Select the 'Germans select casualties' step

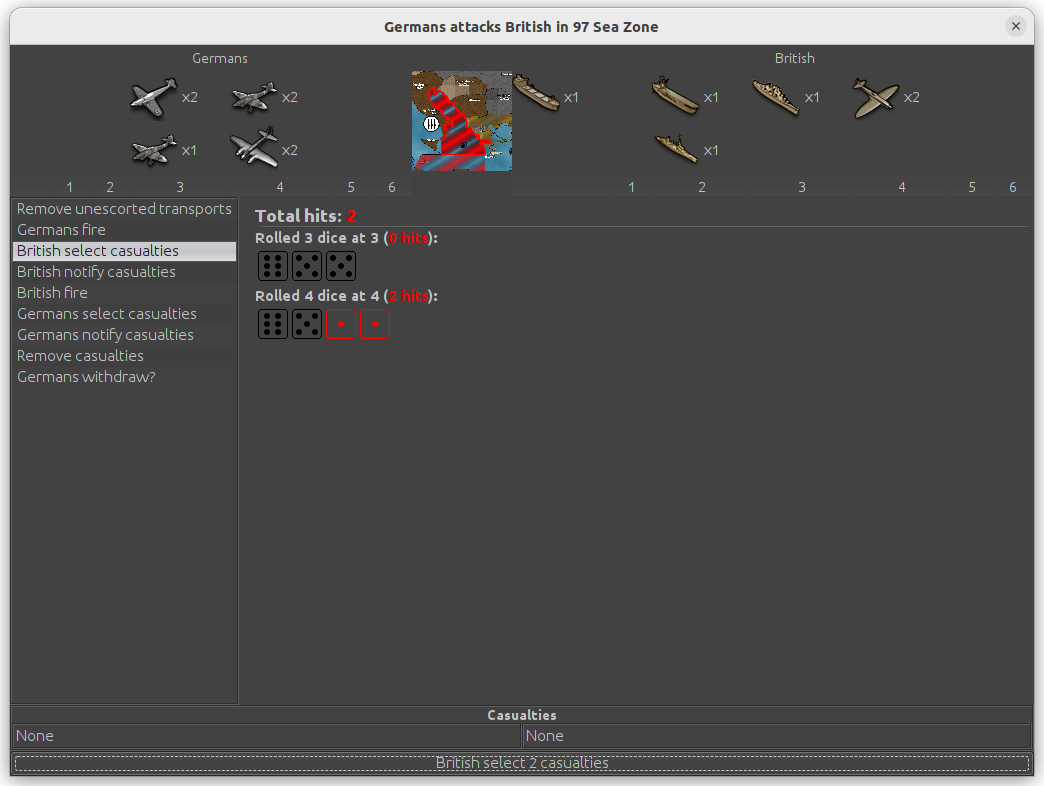click(107, 314)
